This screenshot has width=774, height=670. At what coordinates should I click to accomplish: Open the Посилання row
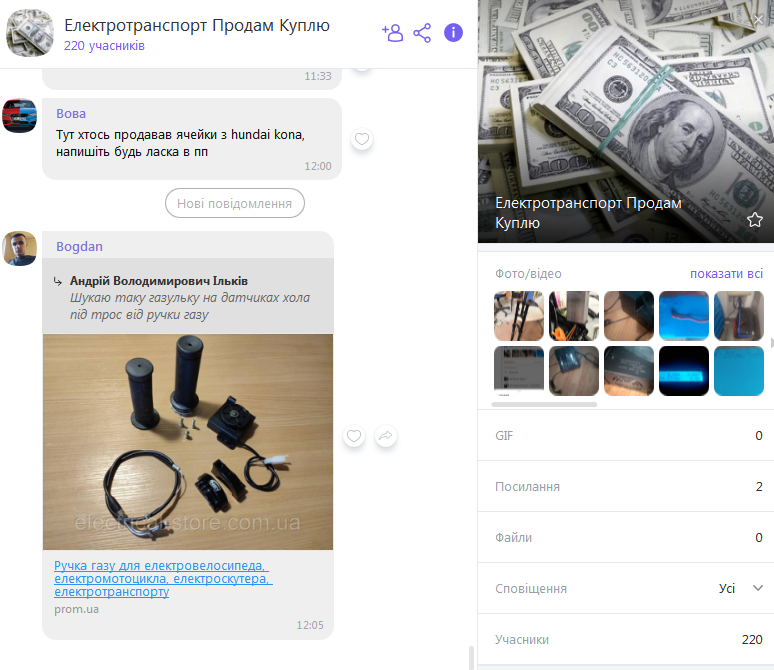[625, 486]
